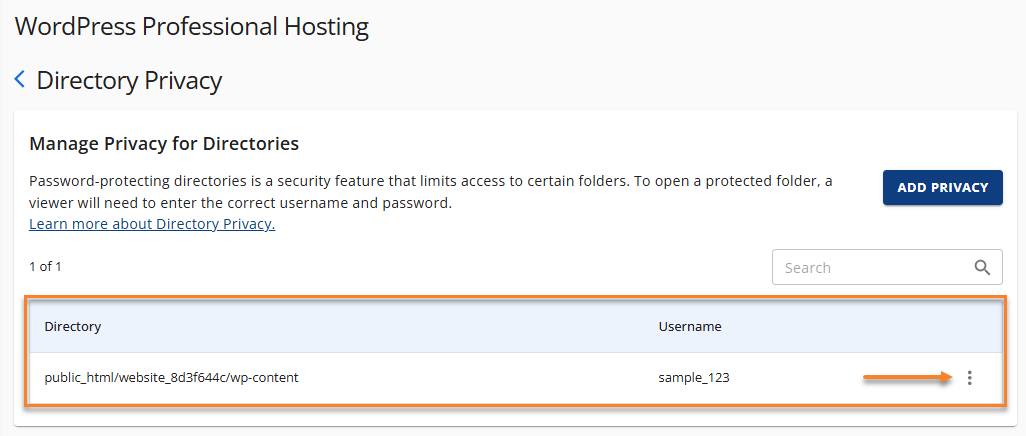Click the first orange number in results counter
The image size is (1026, 436).
coord(33,267)
